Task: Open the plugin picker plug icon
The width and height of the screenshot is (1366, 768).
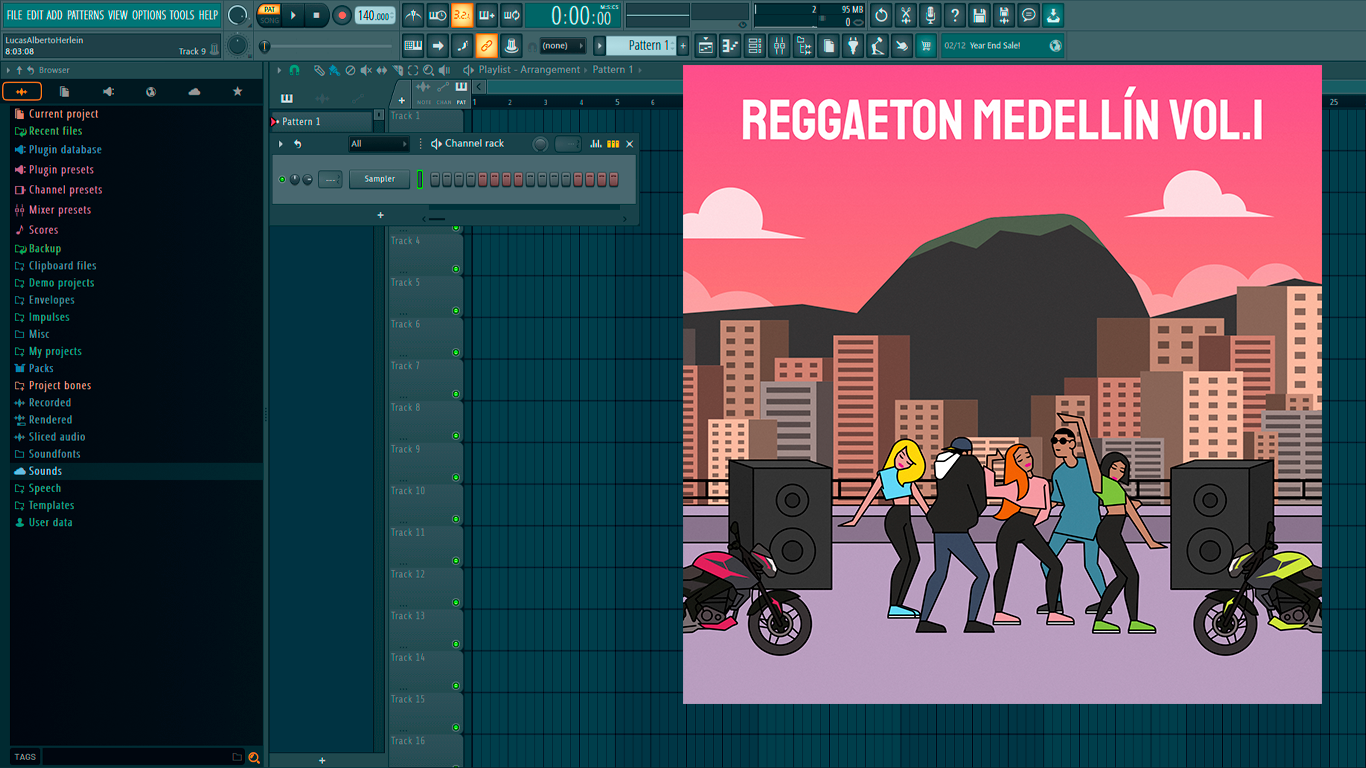Action: point(853,45)
